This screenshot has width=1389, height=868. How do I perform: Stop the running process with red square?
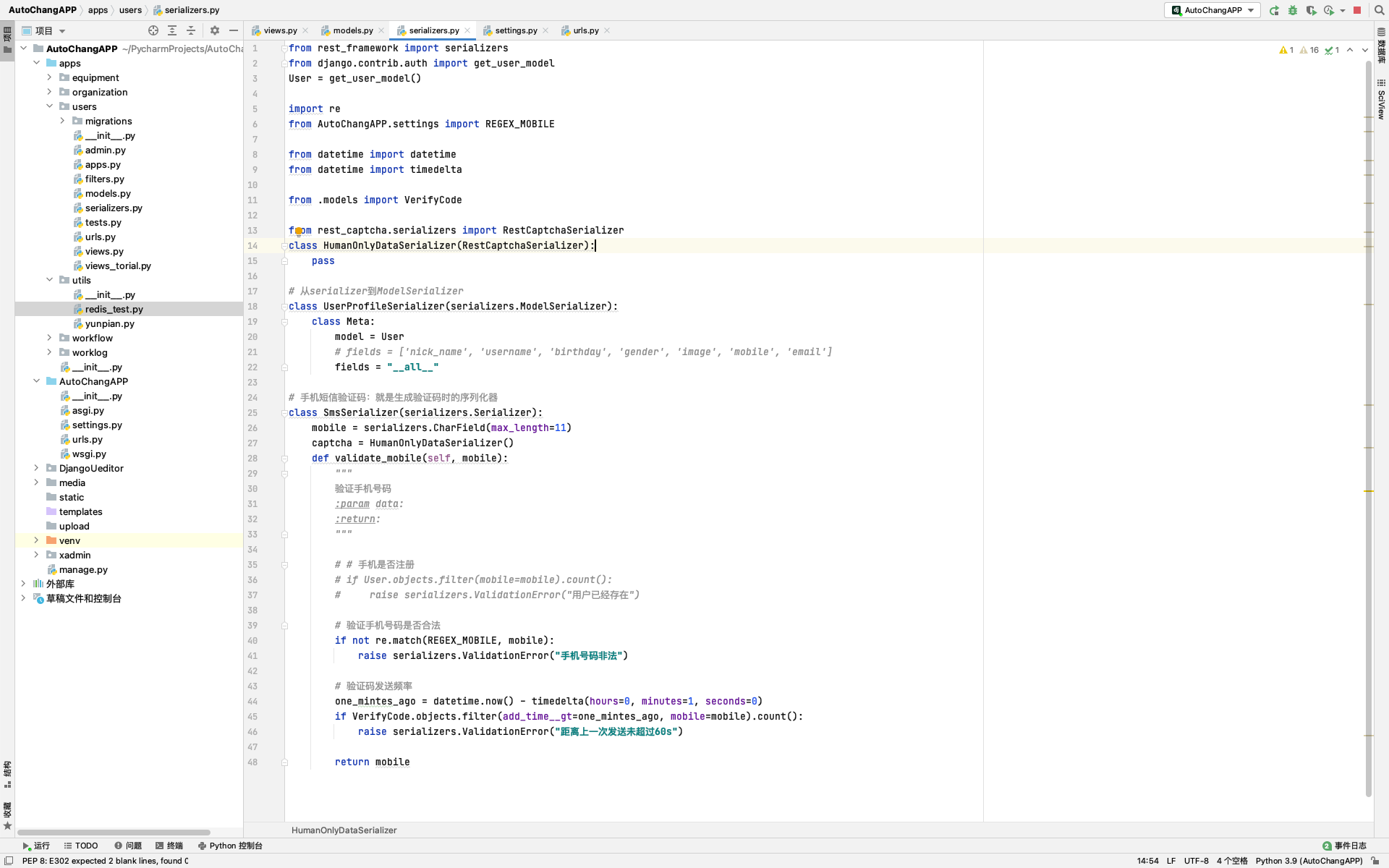point(1357,10)
